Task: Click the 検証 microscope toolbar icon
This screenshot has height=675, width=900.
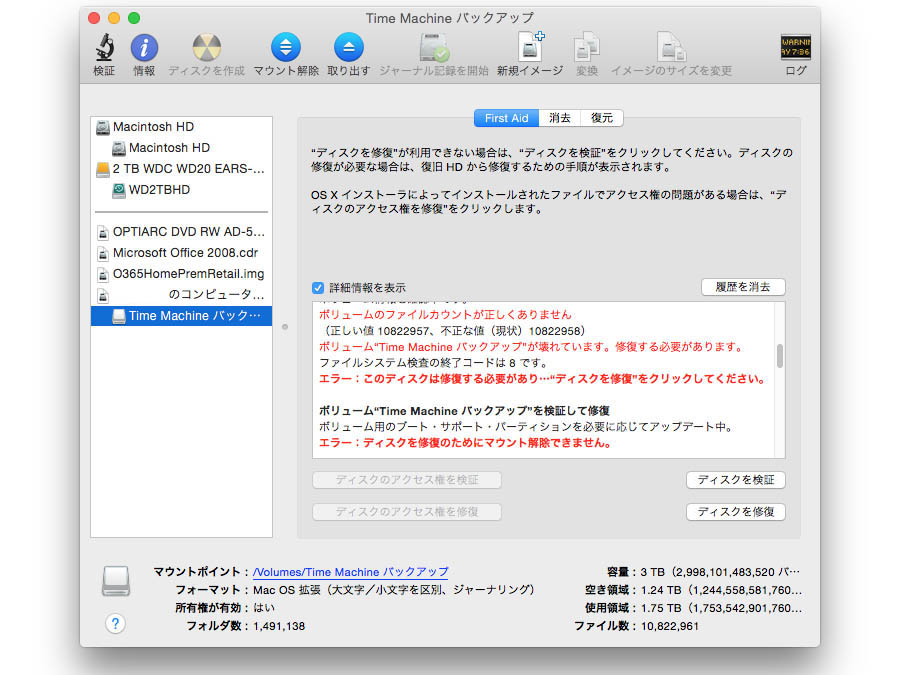Action: (104, 47)
